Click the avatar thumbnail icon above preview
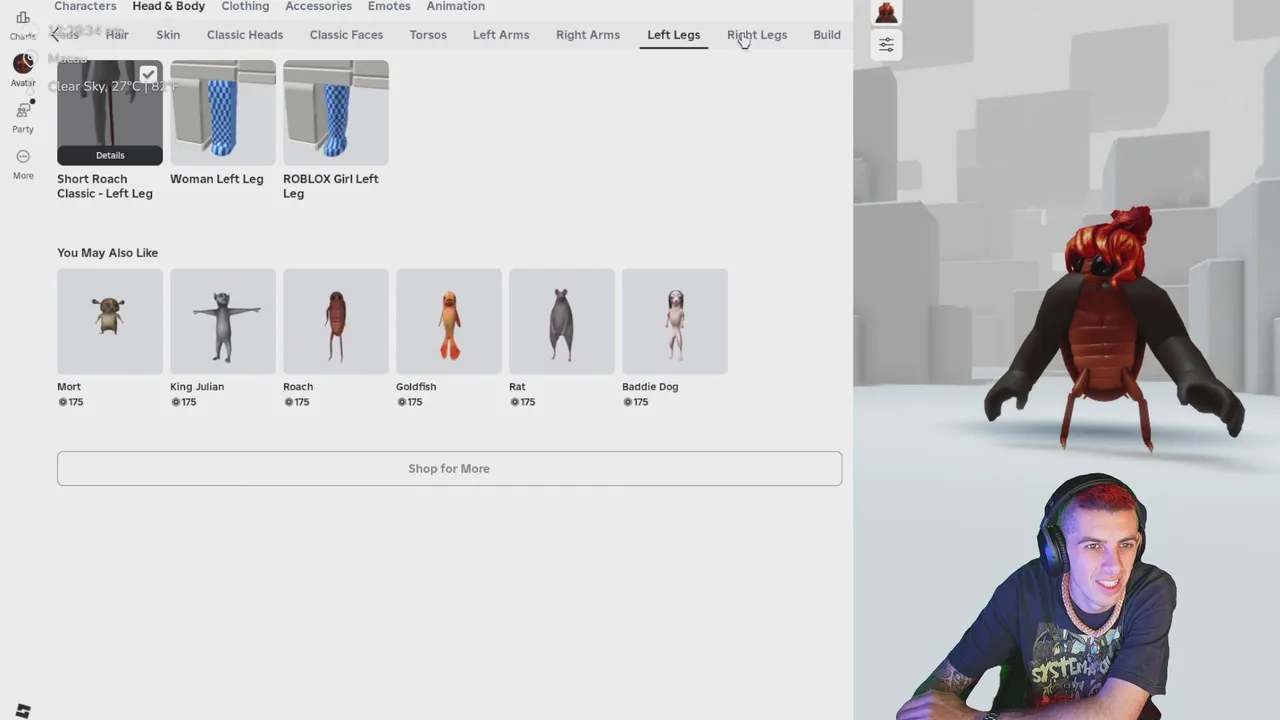The image size is (1280, 720). pos(886,13)
